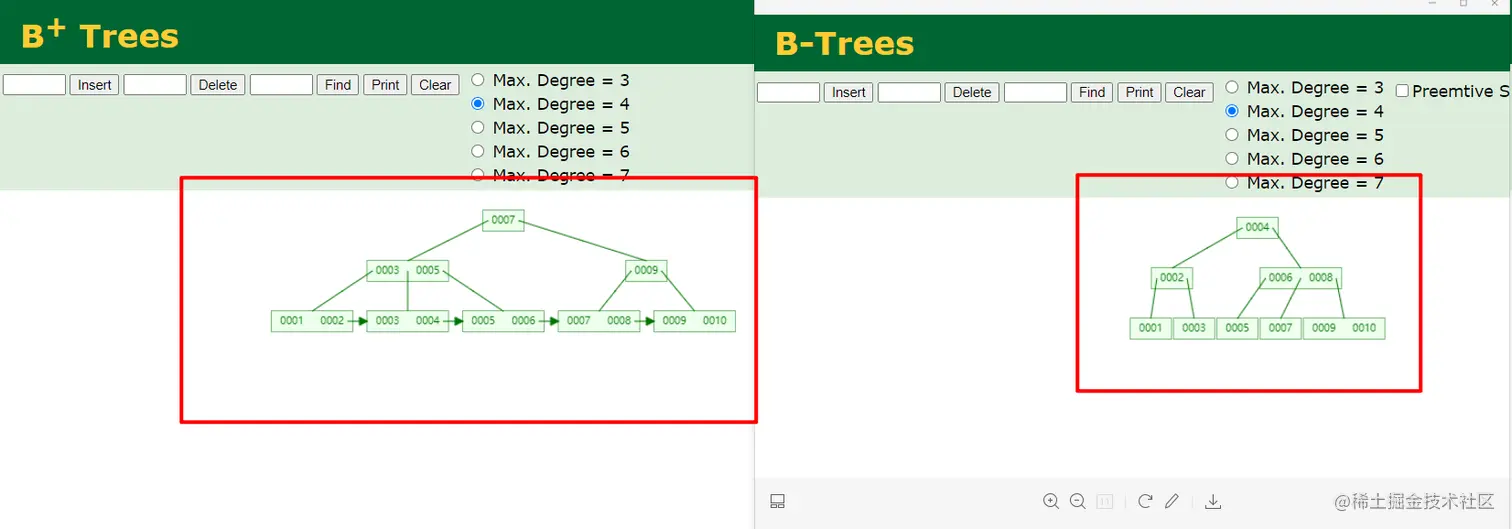
Task: Rotate the image with the rotate icon
Action: (1146, 501)
